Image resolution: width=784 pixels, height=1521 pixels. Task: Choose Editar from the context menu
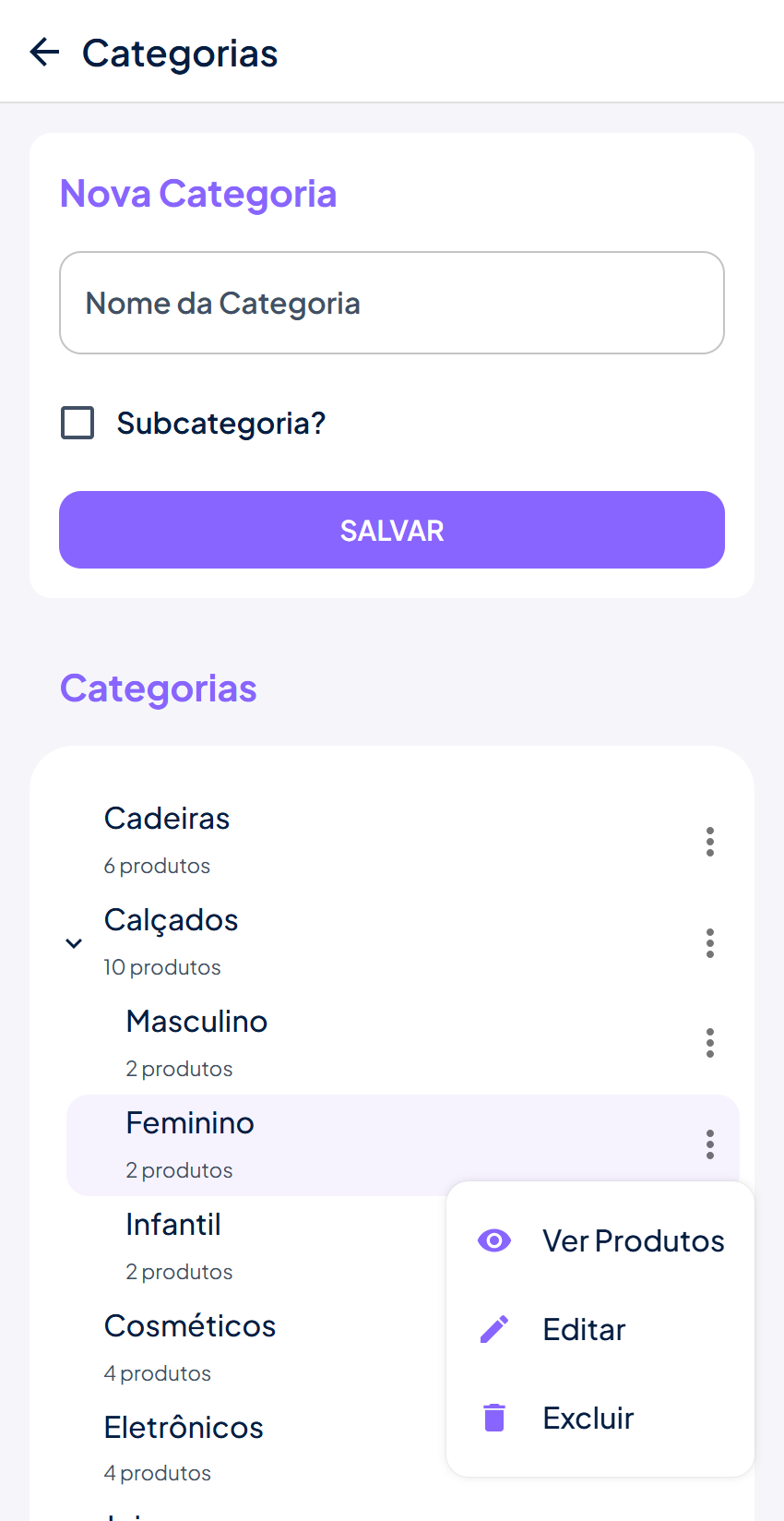pos(584,1329)
